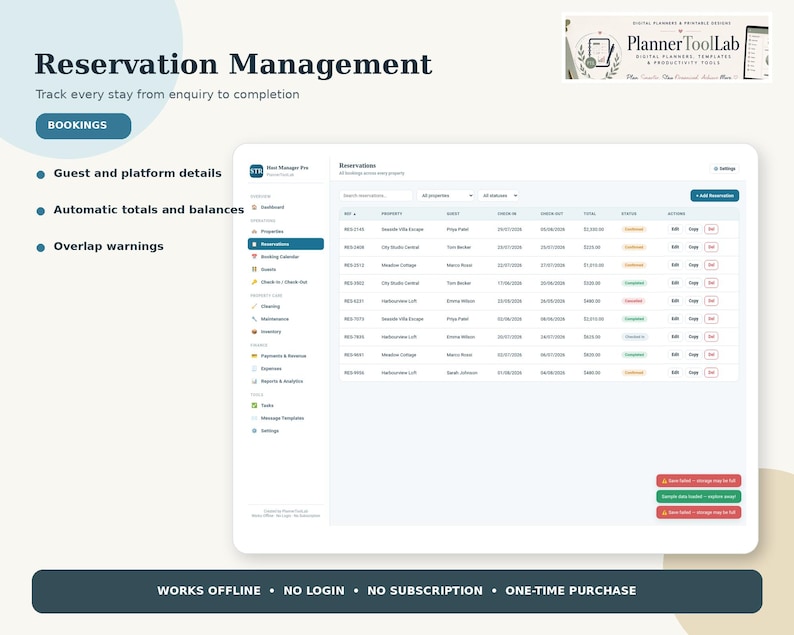Click the Reports & Analytics chart icon
Viewport: 794px width, 635px height.
(x=254, y=381)
